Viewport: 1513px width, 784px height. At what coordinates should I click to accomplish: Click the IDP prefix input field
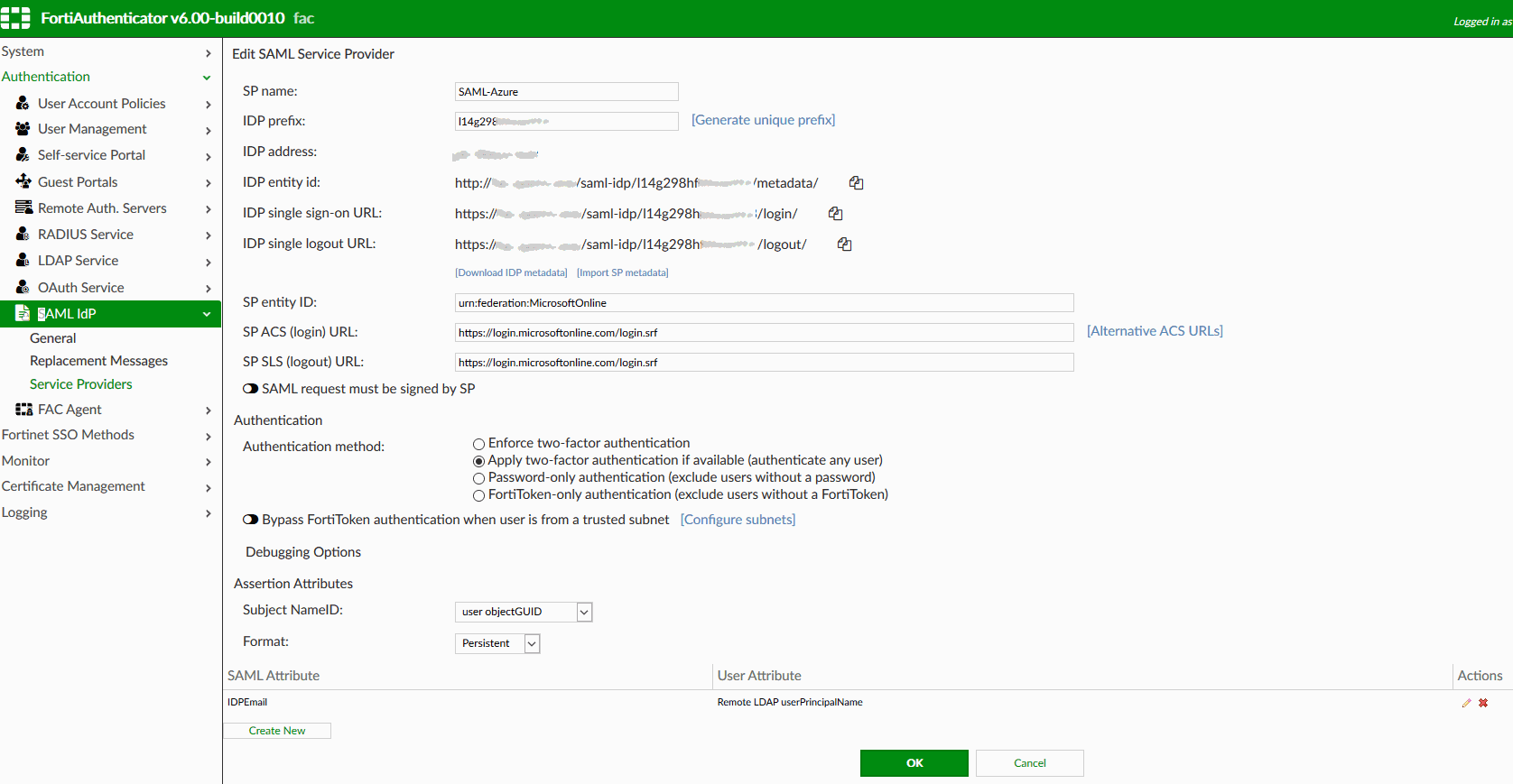567,122
